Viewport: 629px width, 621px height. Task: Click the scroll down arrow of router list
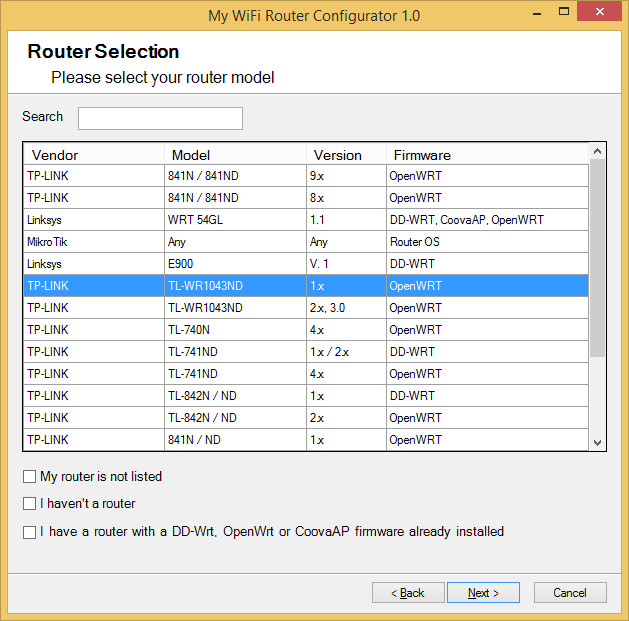pos(597,442)
